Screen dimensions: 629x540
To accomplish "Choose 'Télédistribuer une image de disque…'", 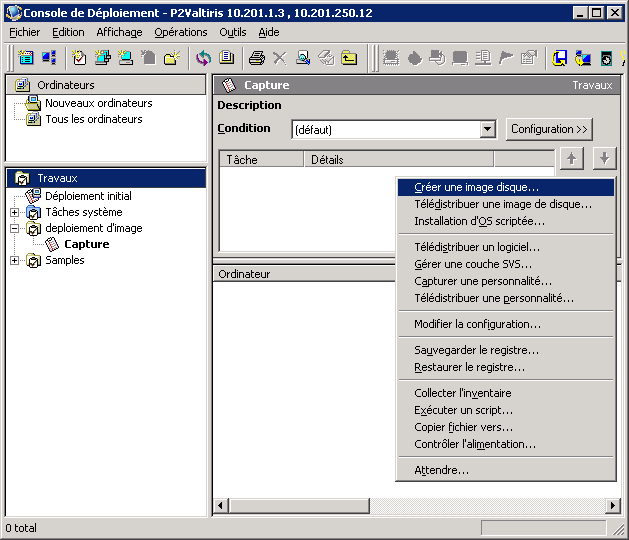I will point(506,204).
